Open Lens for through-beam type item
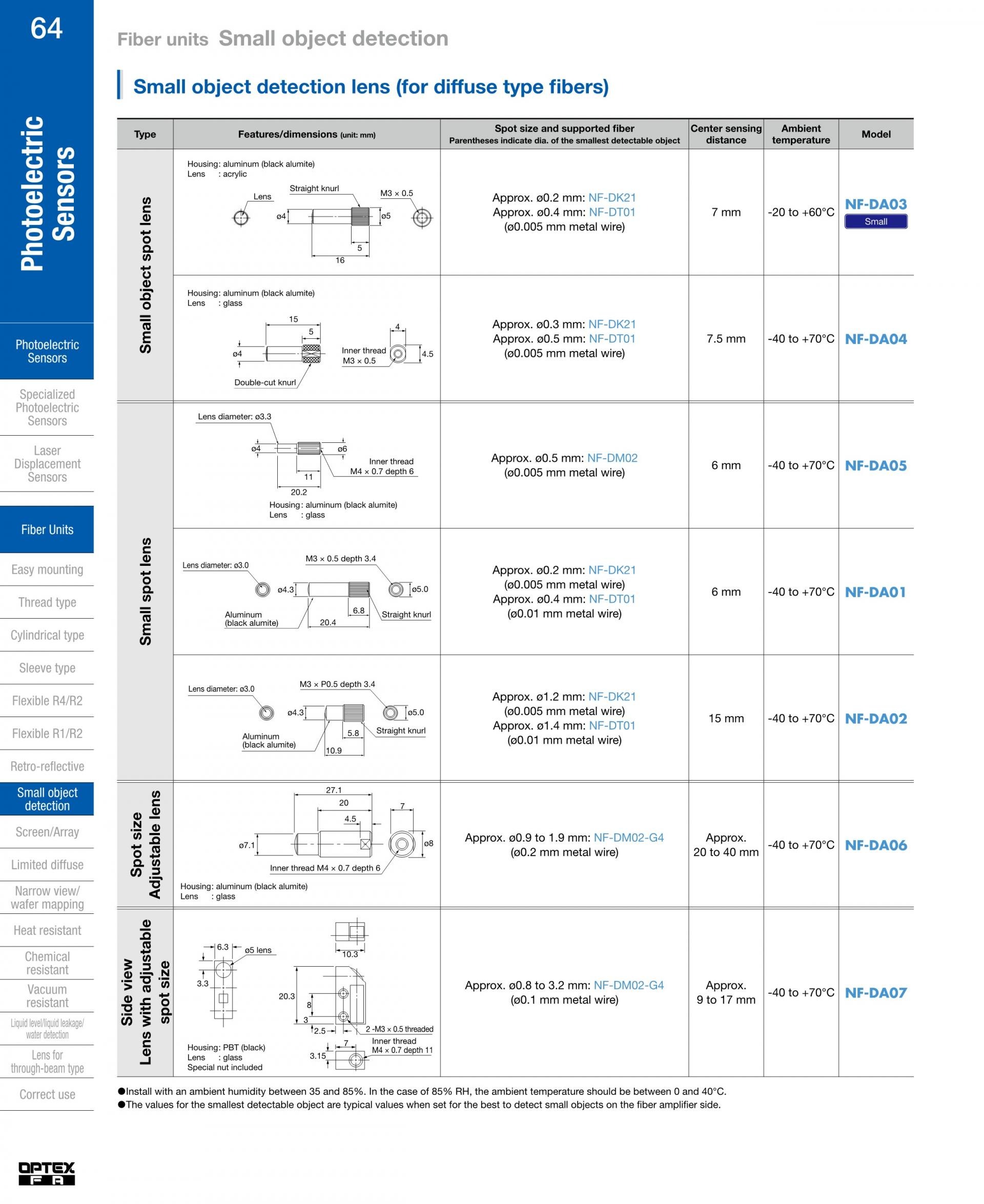This screenshot has height=1204, width=984. tap(47, 1063)
